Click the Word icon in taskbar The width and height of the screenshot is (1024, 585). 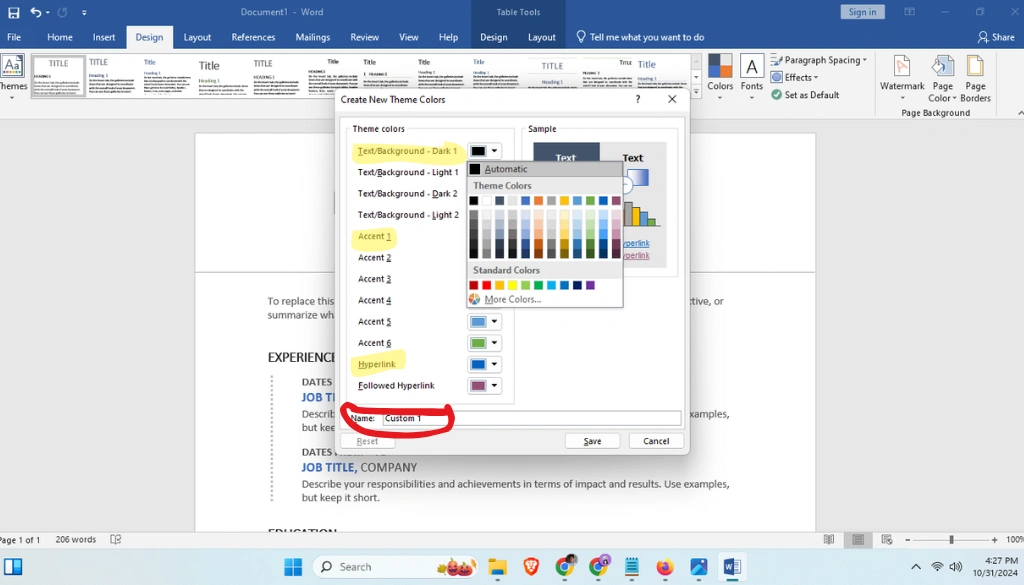point(732,567)
